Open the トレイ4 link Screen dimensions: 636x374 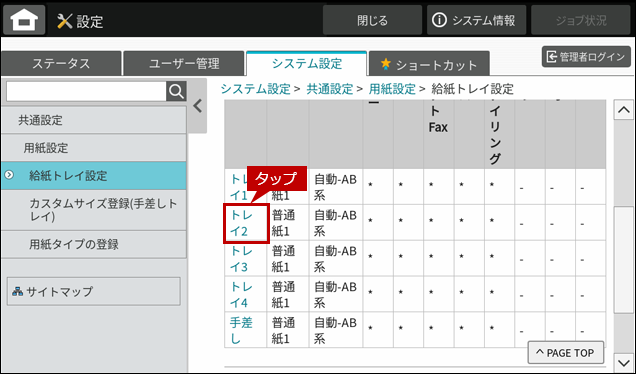[x=241, y=294]
